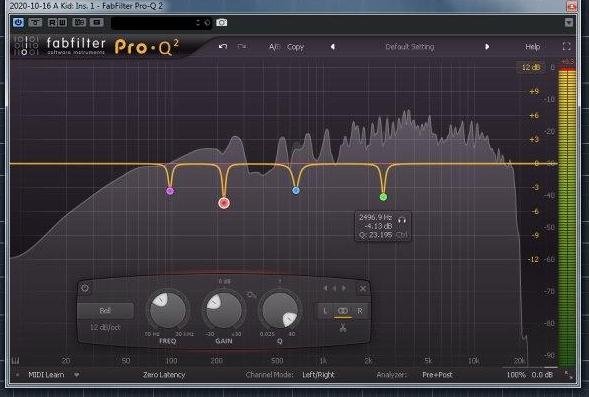Click the FREQ knob
Image resolution: width=589 pixels, height=397 pixels.
(168, 310)
